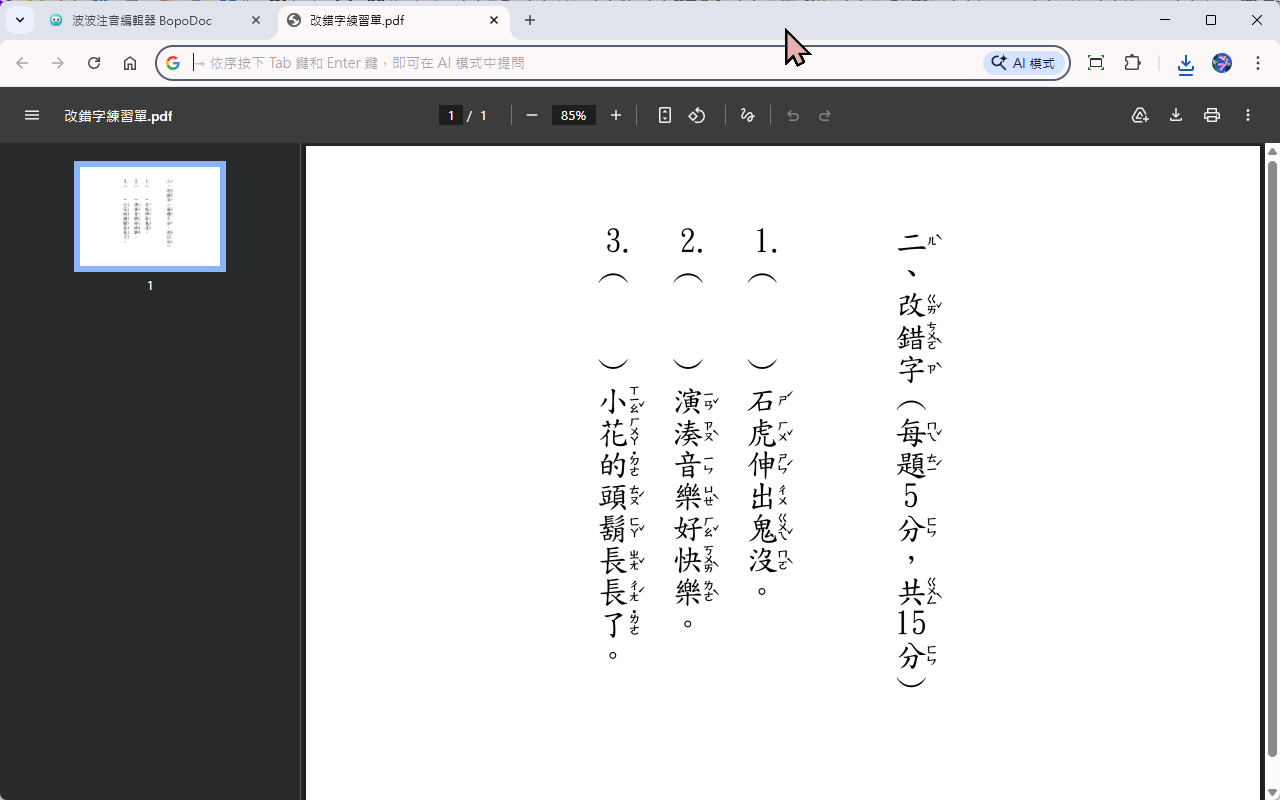Save the document to Google Drive

(x=1140, y=115)
